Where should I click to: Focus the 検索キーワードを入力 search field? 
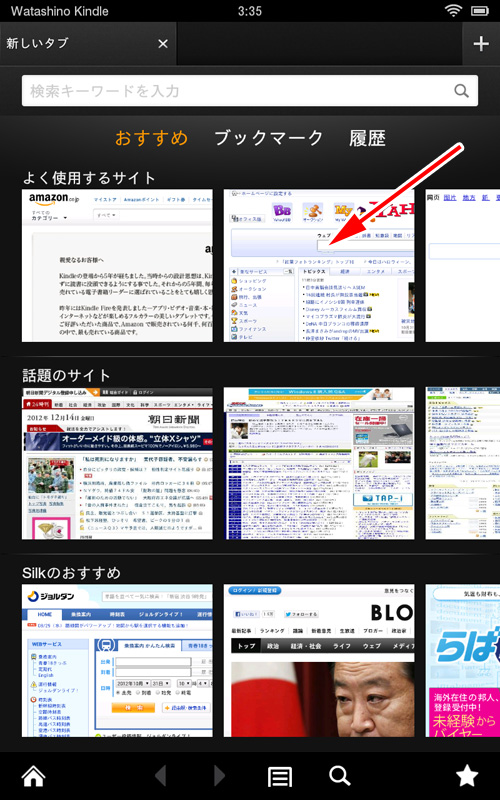click(250, 91)
